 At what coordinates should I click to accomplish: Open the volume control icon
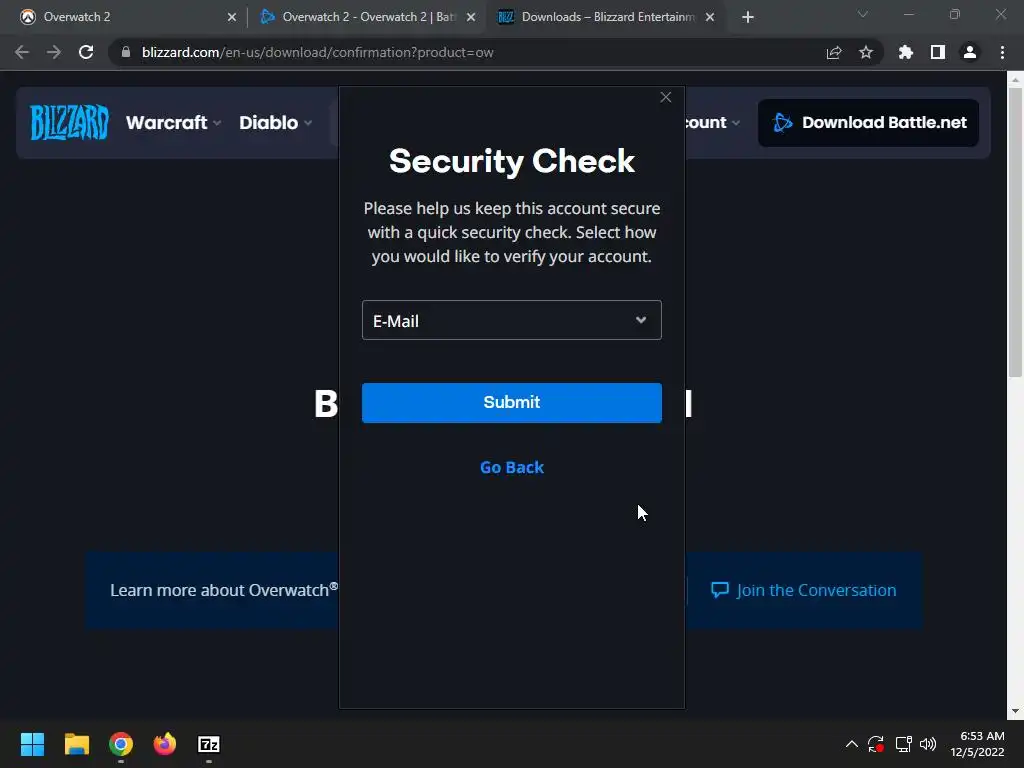(x=928, y=744)
